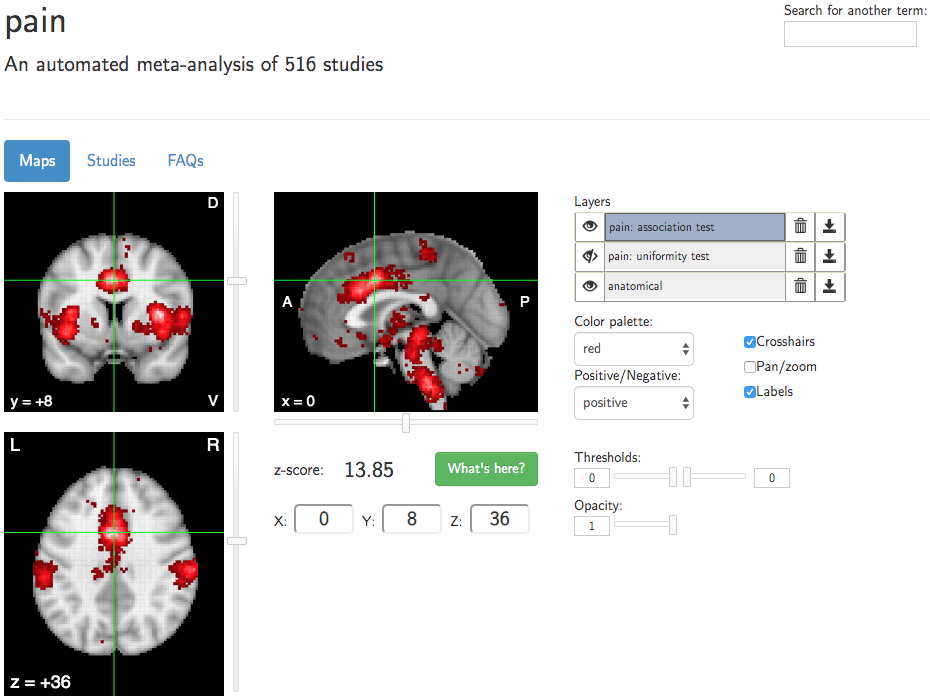This screenshot has height=700, width=930.
Task: Click the axial brain view at z = +36
Action: click(x=114, y=564)
